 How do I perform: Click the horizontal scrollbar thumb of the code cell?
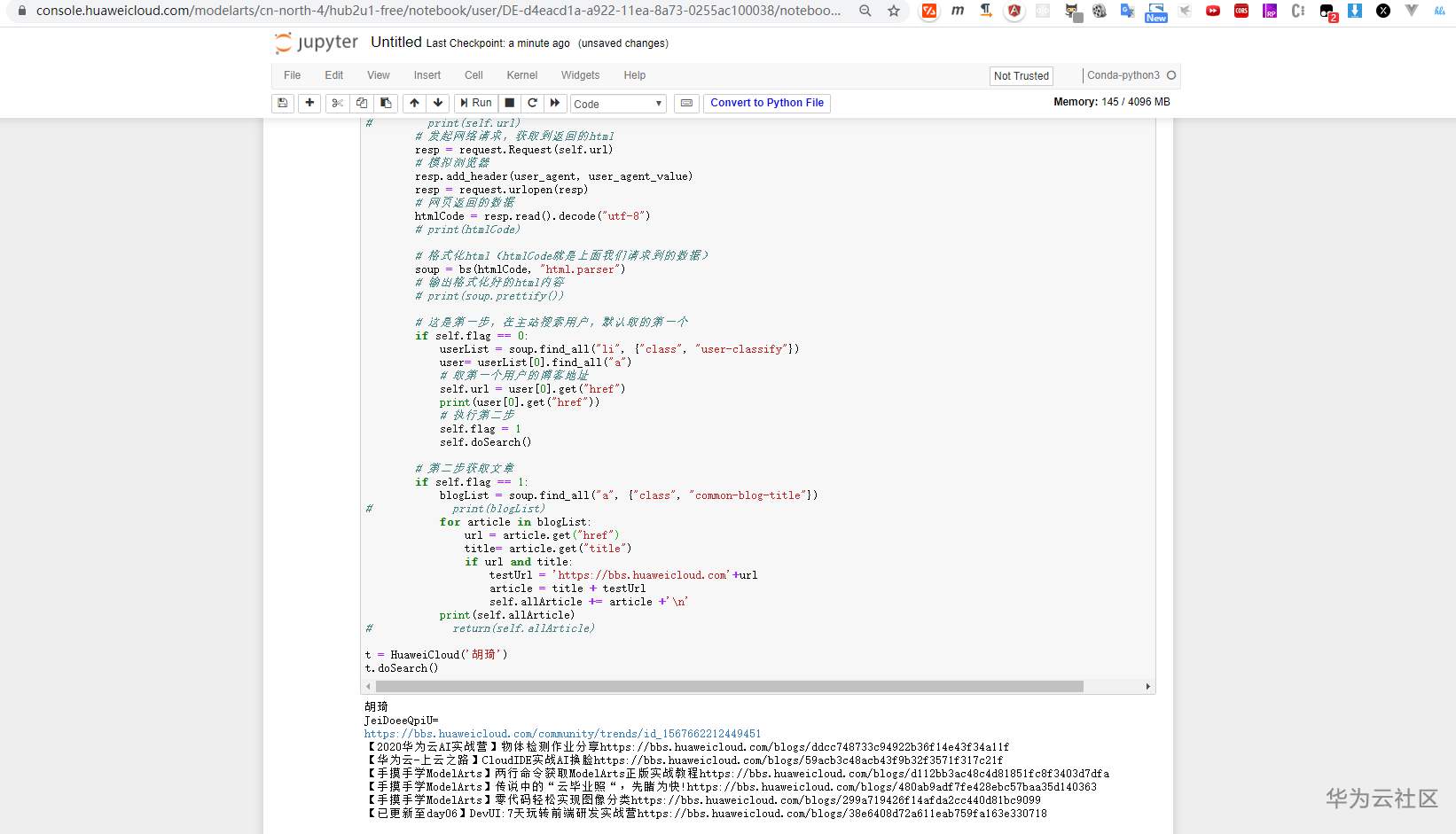coord(730,687)
